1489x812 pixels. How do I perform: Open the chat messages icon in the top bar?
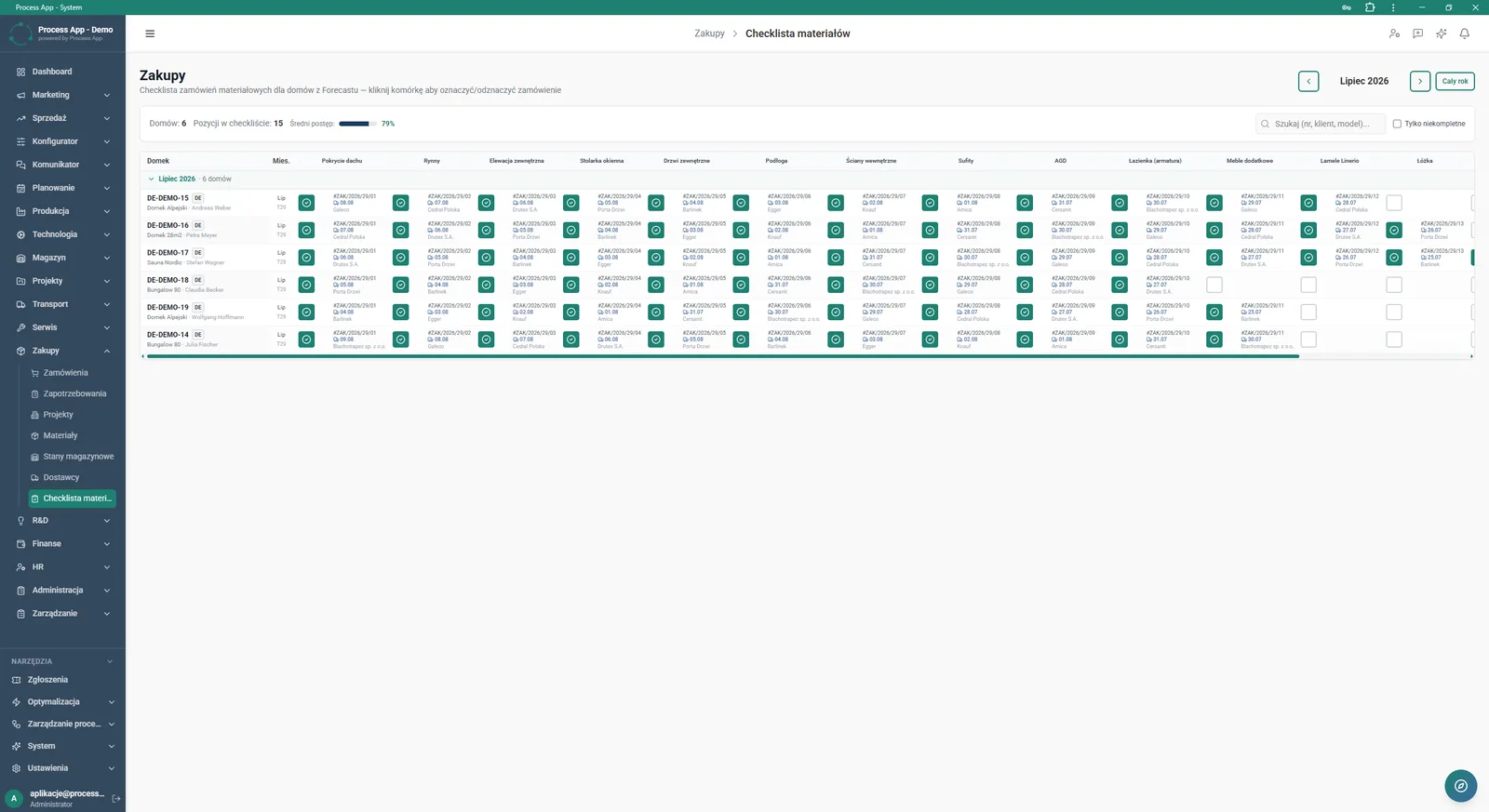click(x=1417, y=33)
